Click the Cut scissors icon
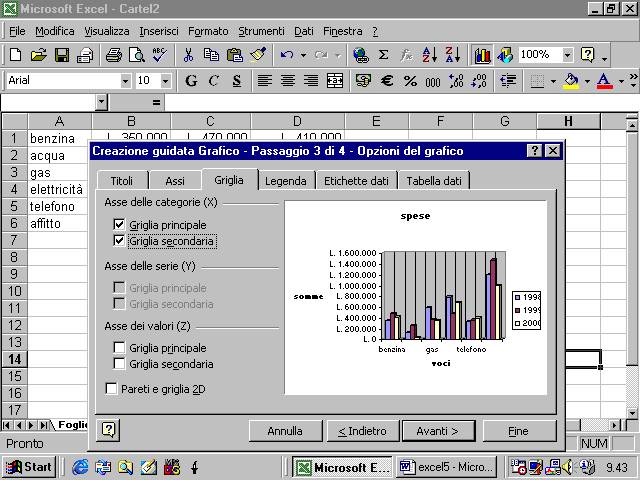The width and height of the screenshot is (640, 480). point(187,55)
